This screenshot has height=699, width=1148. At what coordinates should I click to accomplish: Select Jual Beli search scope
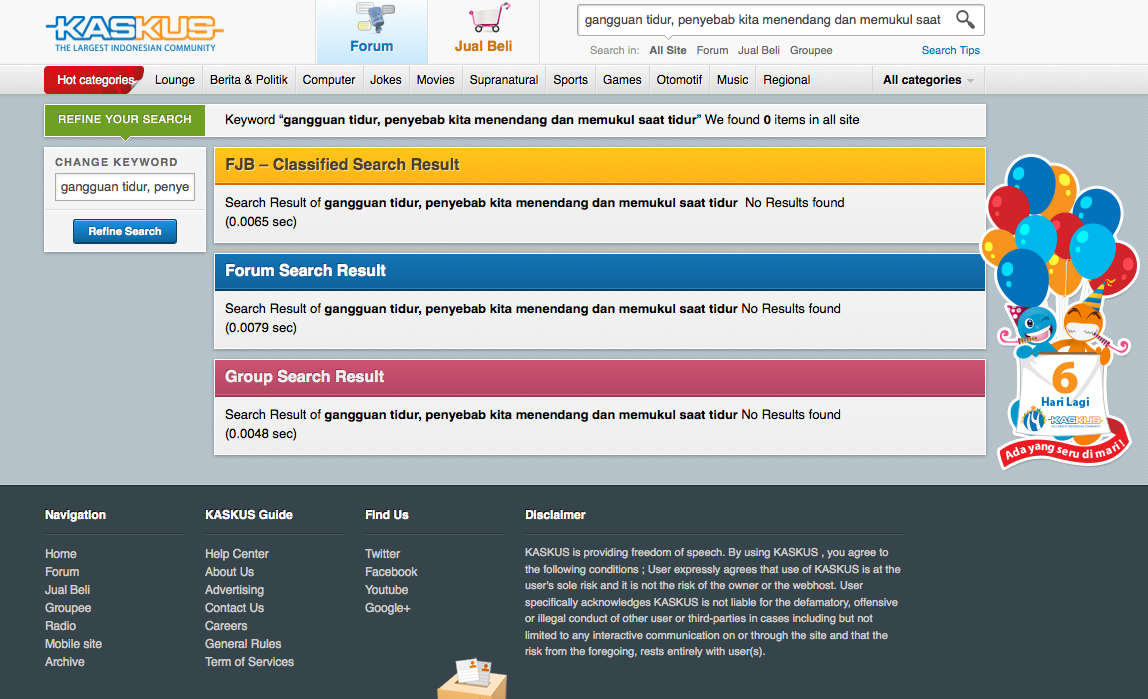(758, 51)
